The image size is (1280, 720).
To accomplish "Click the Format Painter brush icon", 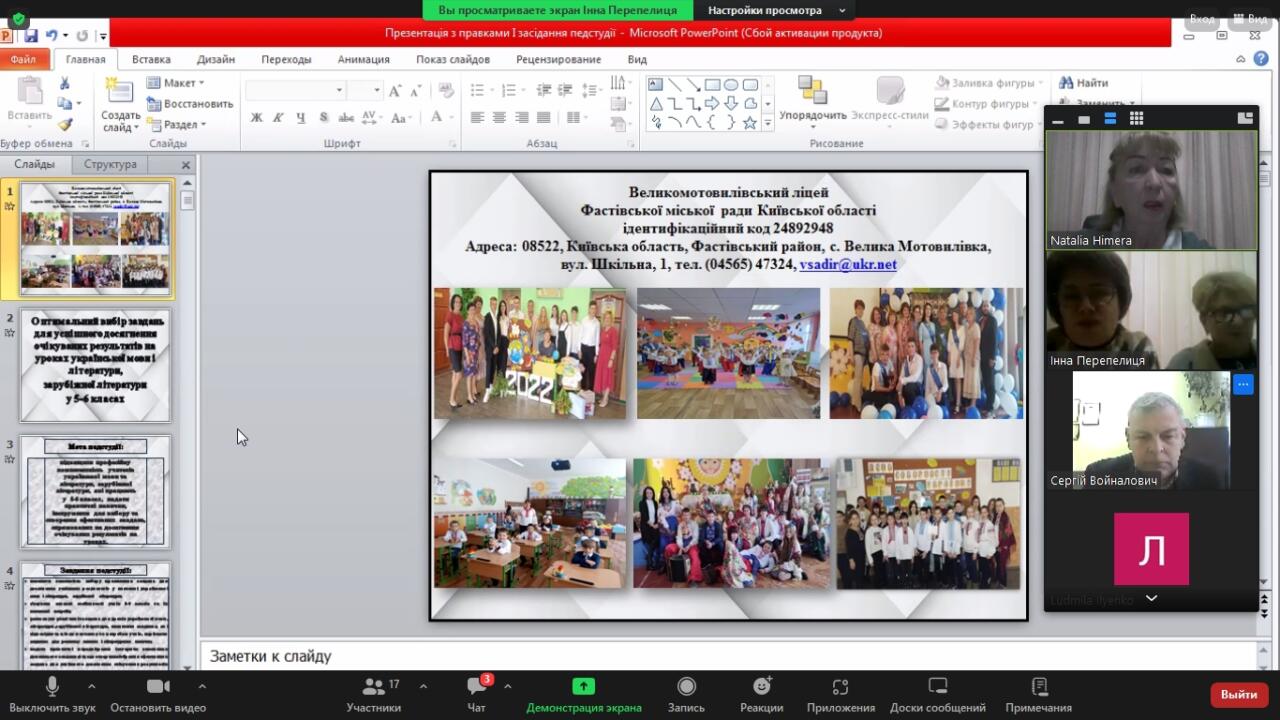I will pos(64,125).
